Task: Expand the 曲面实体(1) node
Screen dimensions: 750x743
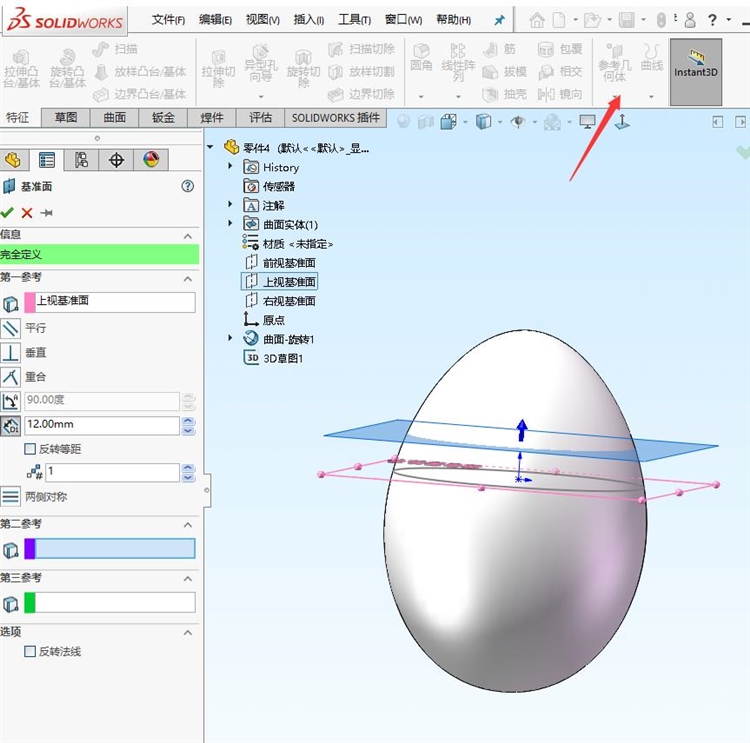Action: click(x=230, y=223)
